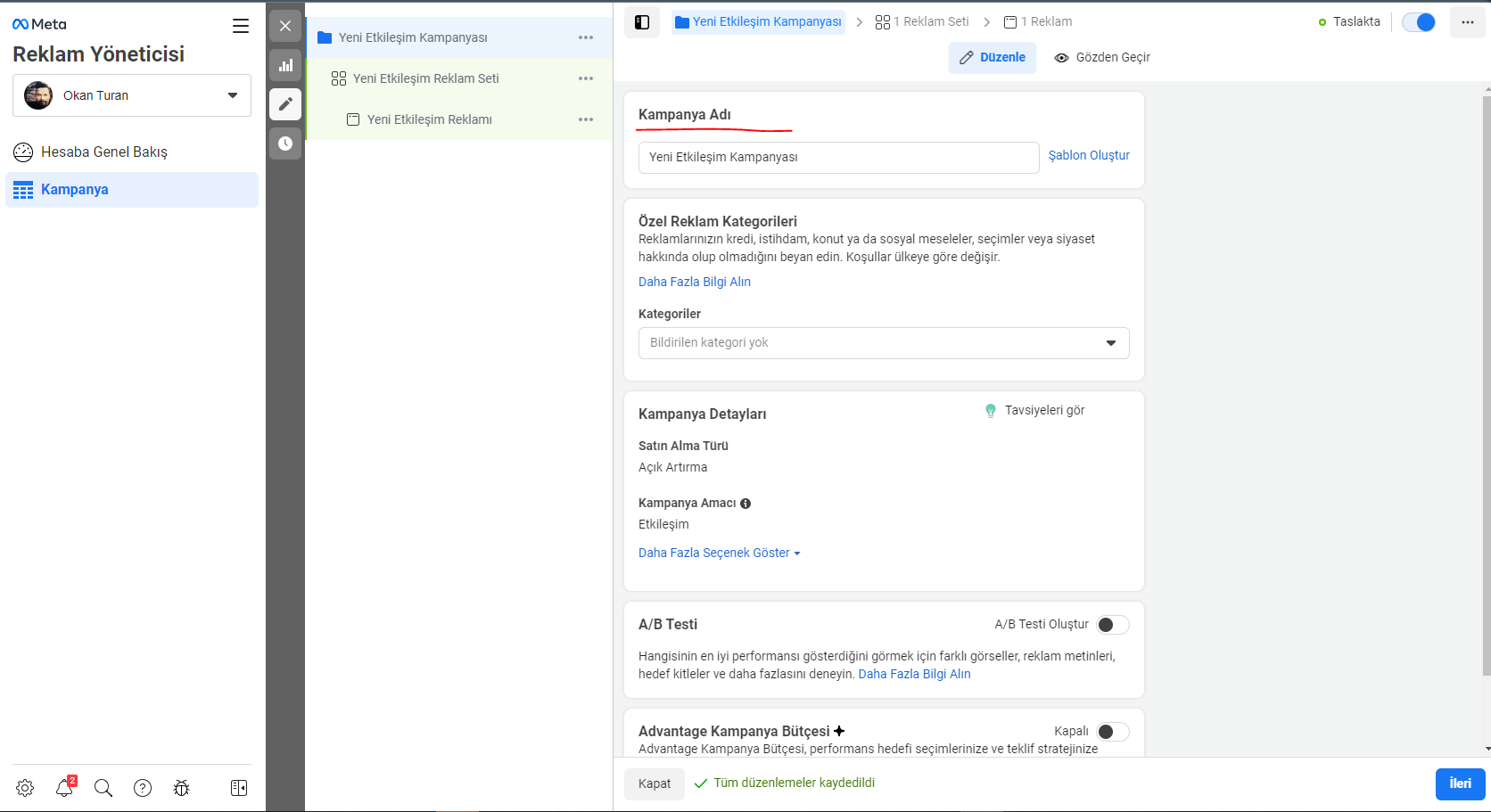This screenshot has height=812, width=1491.
Task: Open the hamburger menu next to Meta logo
Action: pyautogui.click(x=241, y=26)
